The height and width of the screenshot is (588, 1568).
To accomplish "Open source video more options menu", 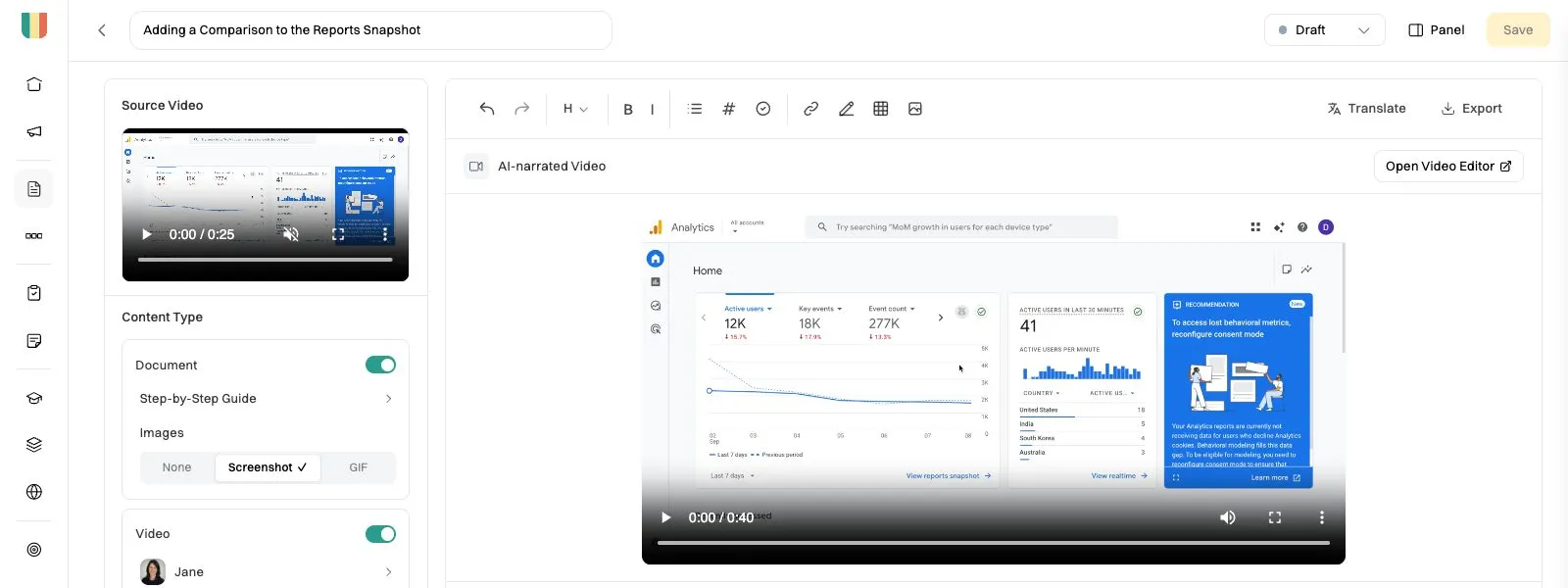I will [x=385, y=234].
